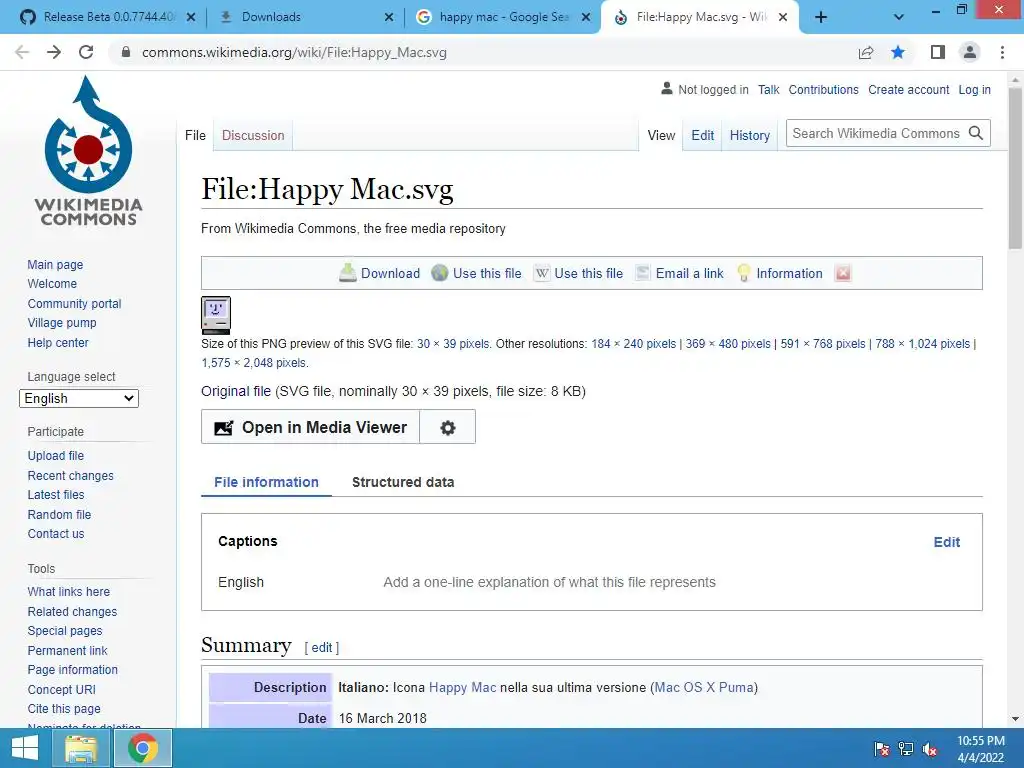Click the address bar URL
The image size is (1024, 768).
pyautogui.click(x=295, y=52)
